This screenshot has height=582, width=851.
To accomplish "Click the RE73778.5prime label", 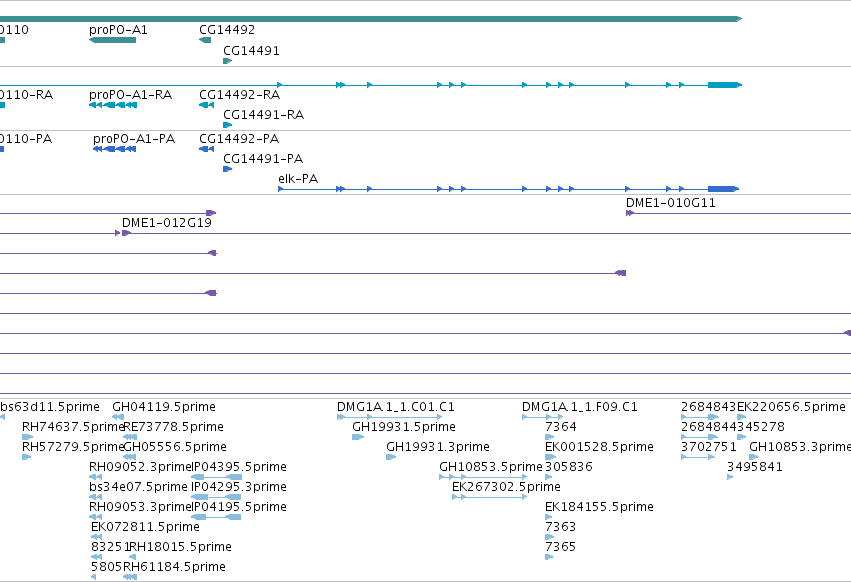I will 173,427.
